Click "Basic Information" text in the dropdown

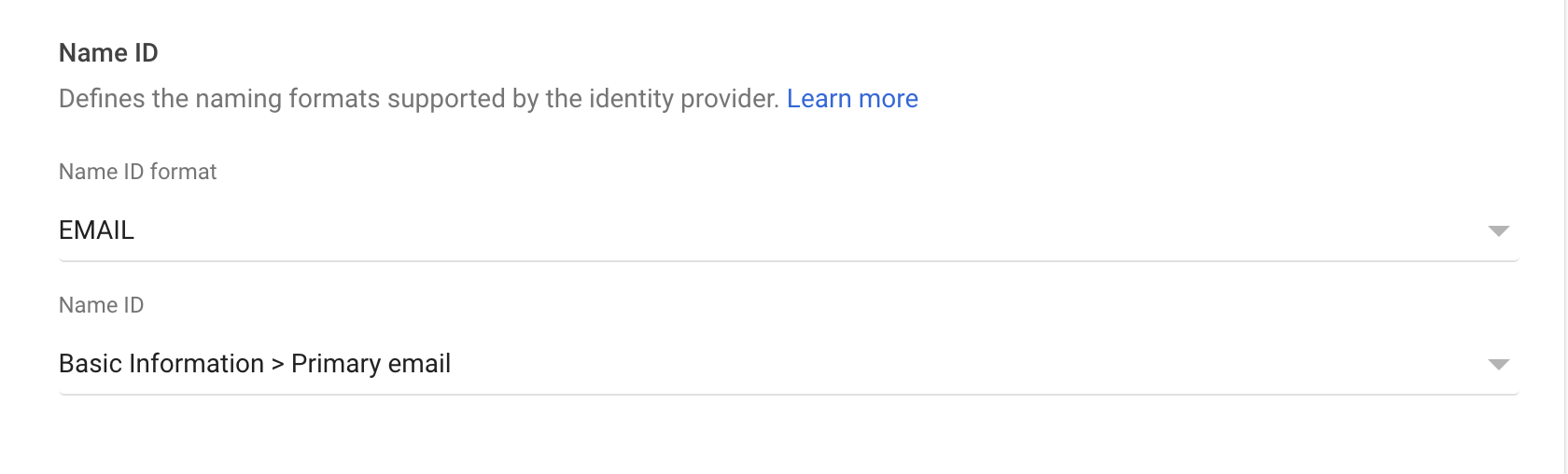pyautogui.click(x=161, y=364)
